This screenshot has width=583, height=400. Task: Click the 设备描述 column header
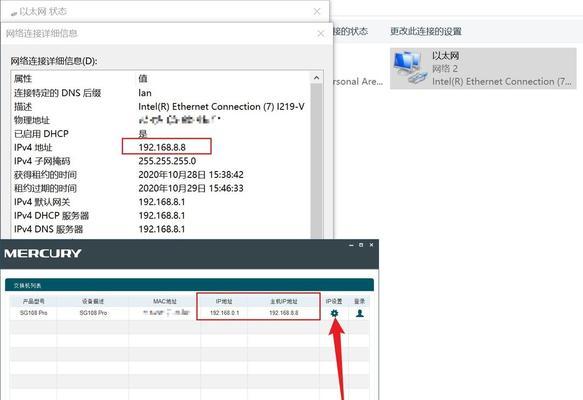coord(93,301)
